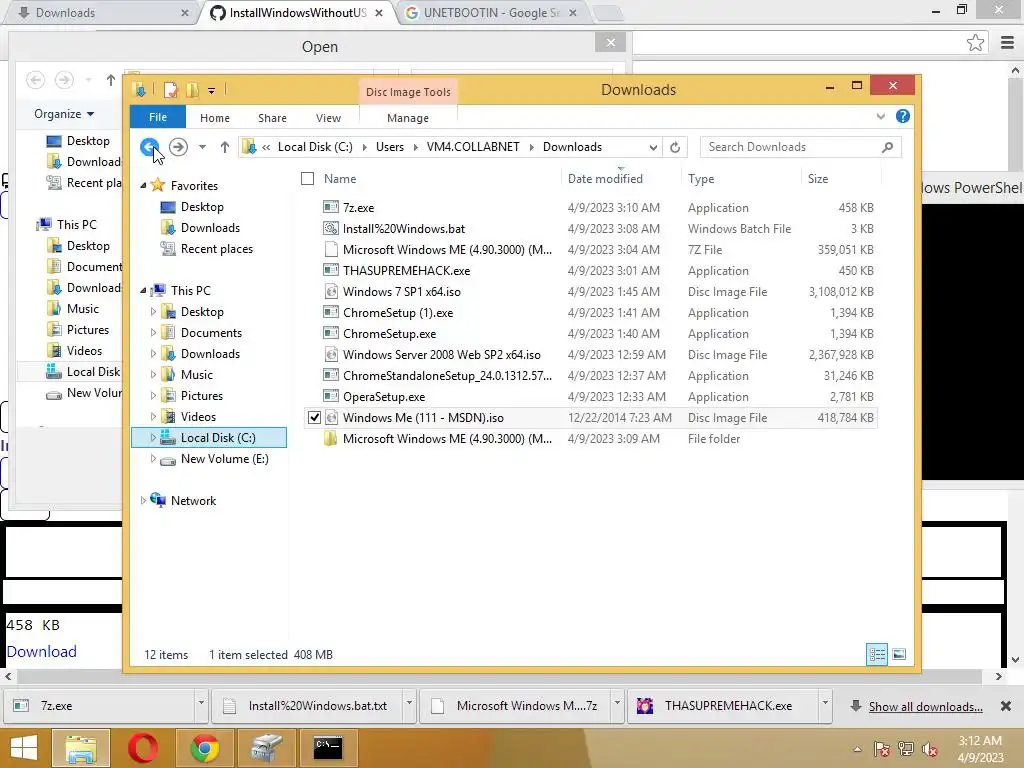
Task: Click the Download link on webpage
Action: point(42,651)
